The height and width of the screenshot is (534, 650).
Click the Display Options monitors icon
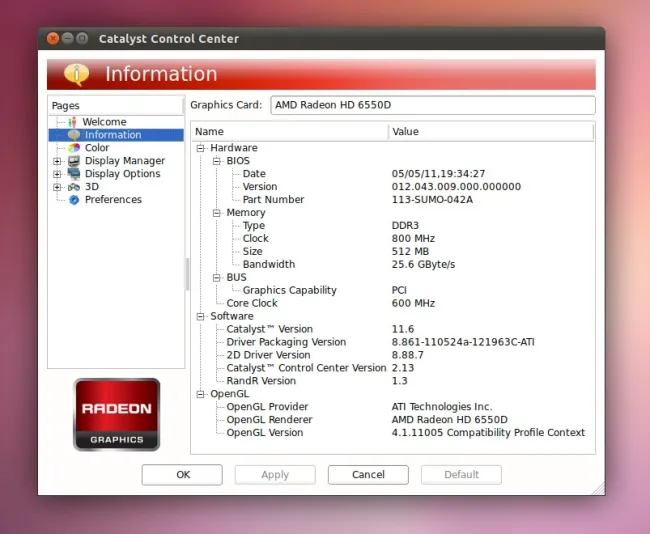pyautogui.click(x=74, y=173)
